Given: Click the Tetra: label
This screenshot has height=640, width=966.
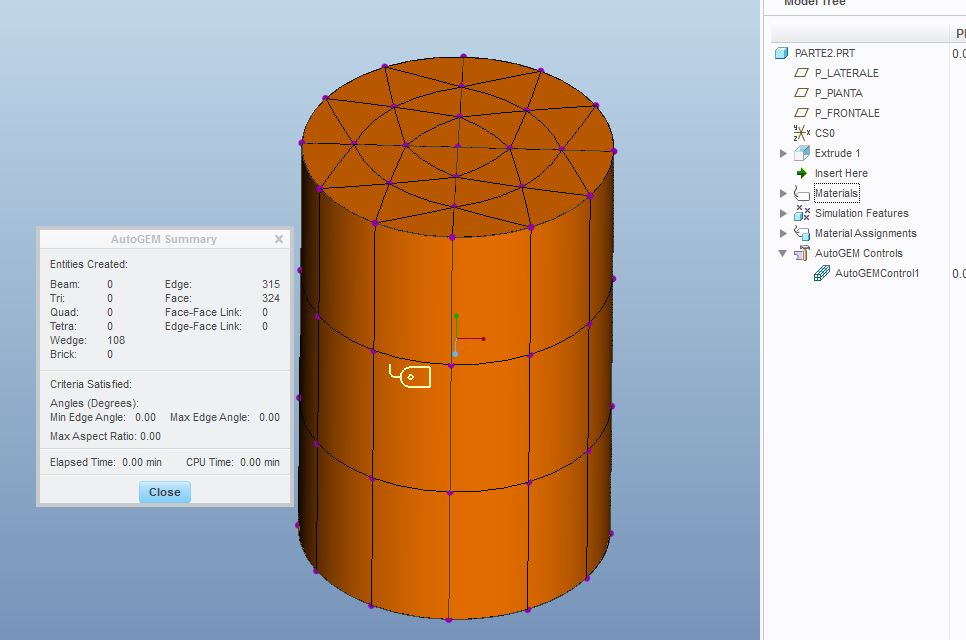Looking at the screenshot, I should (63, 326).
